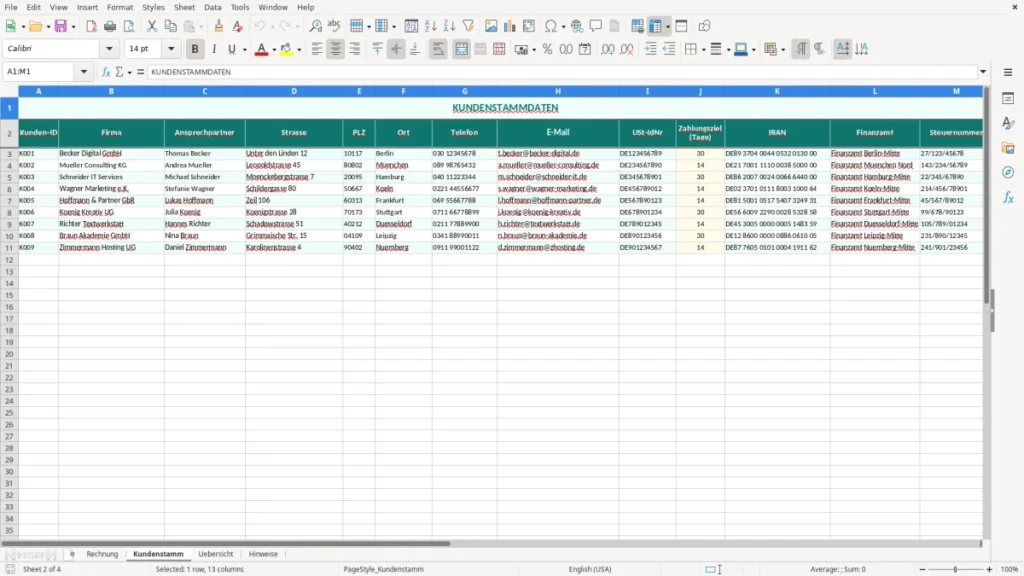Format as percent icon
This screenshot has width=1024, height=576.
[547, 49]
